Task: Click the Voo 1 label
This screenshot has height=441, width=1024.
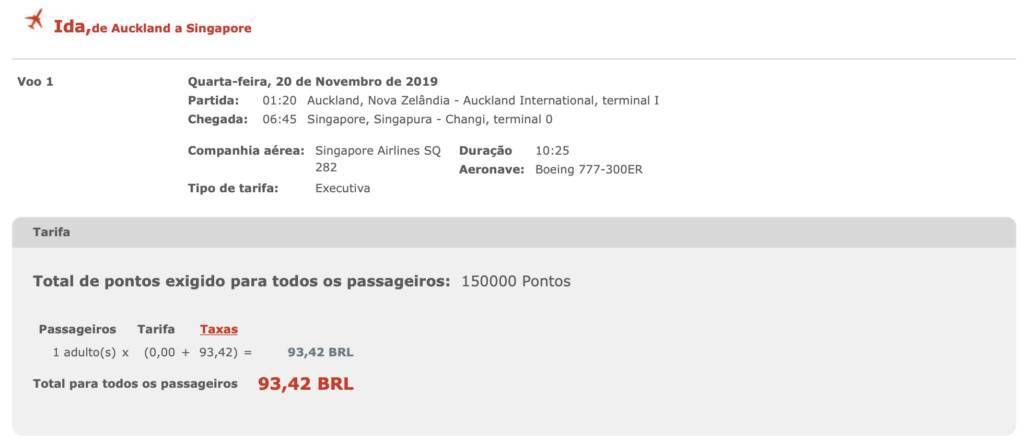Action: (35, 82)
